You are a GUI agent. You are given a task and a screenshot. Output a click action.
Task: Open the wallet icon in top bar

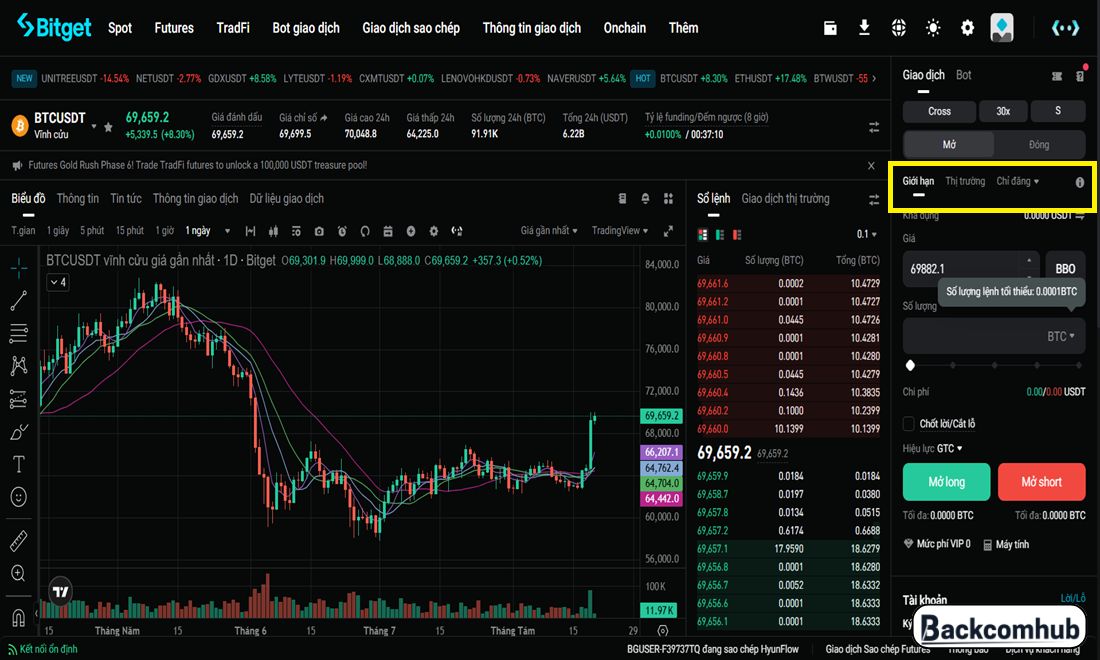[x=830, y=28]
